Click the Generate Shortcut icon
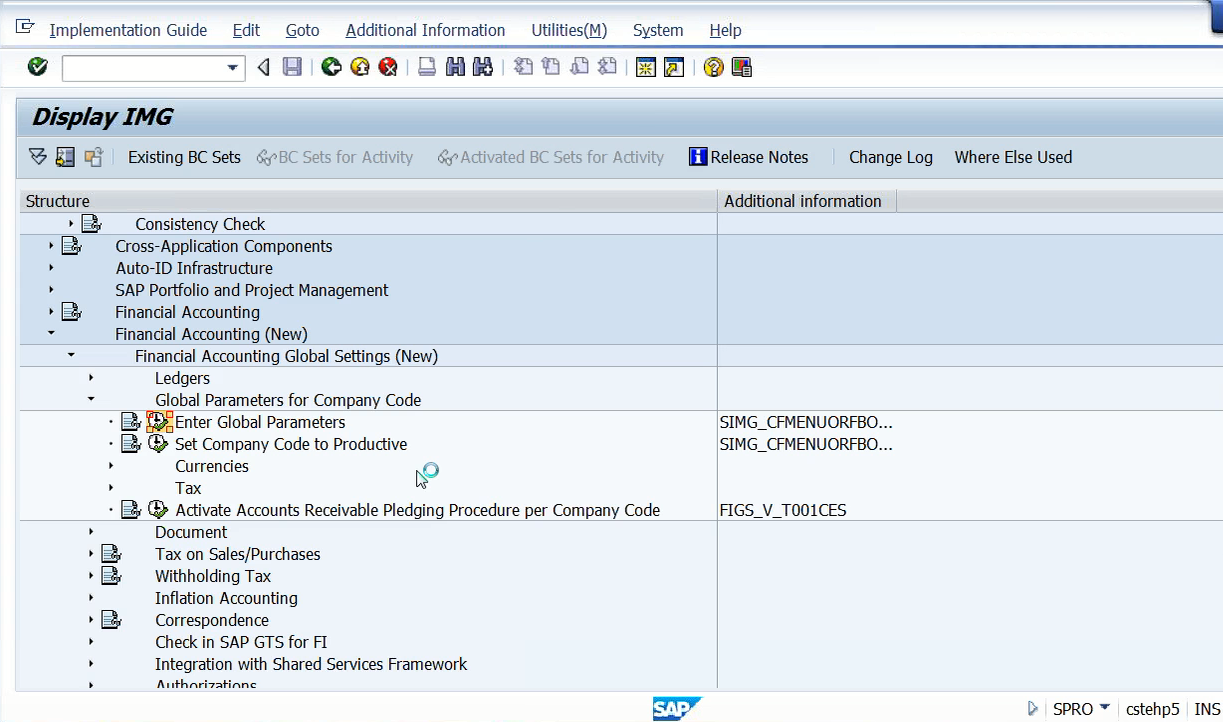The height and width of the screenshot is (722, 1223). 674,67
